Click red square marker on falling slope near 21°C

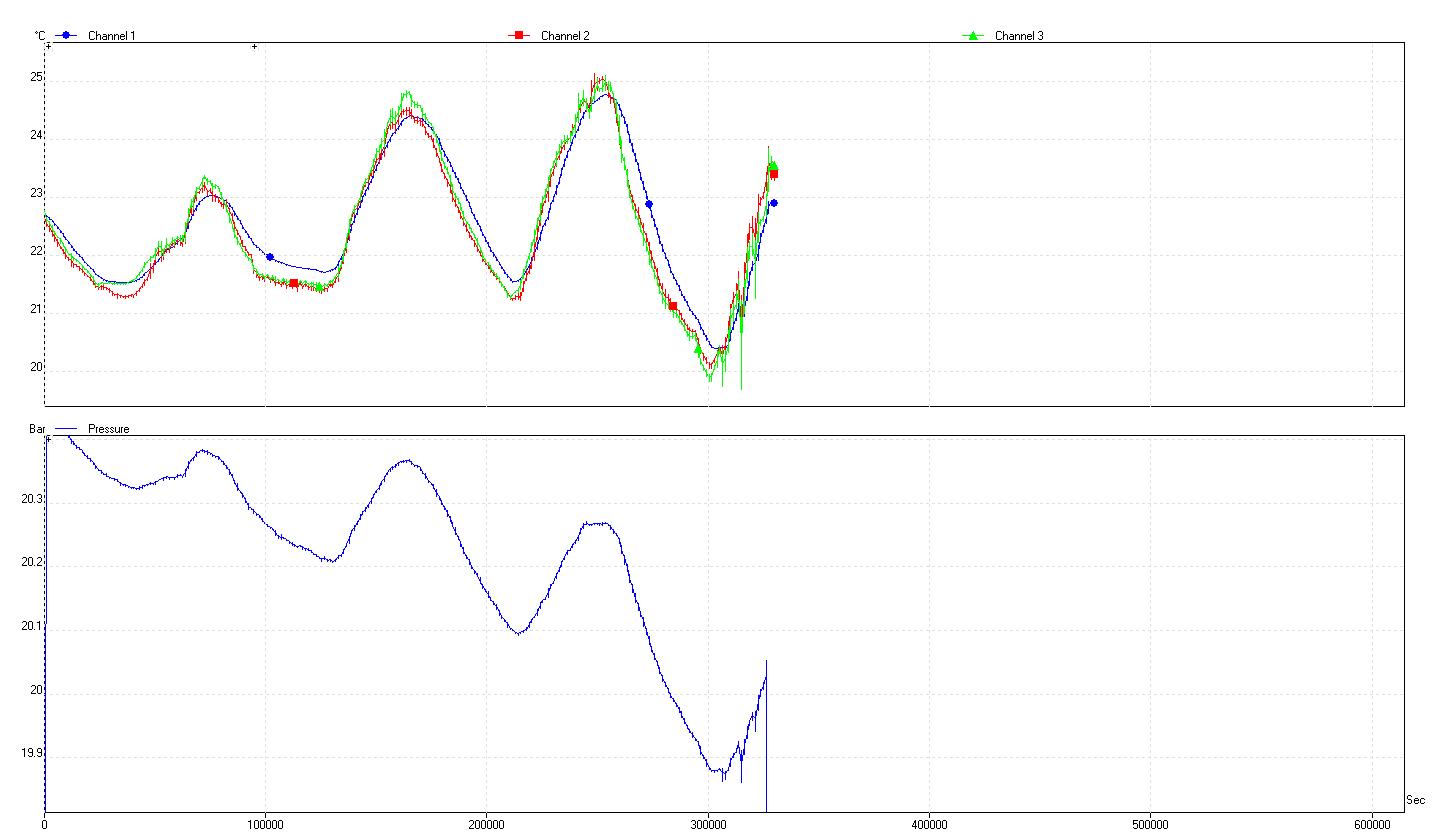pos(673,306)
